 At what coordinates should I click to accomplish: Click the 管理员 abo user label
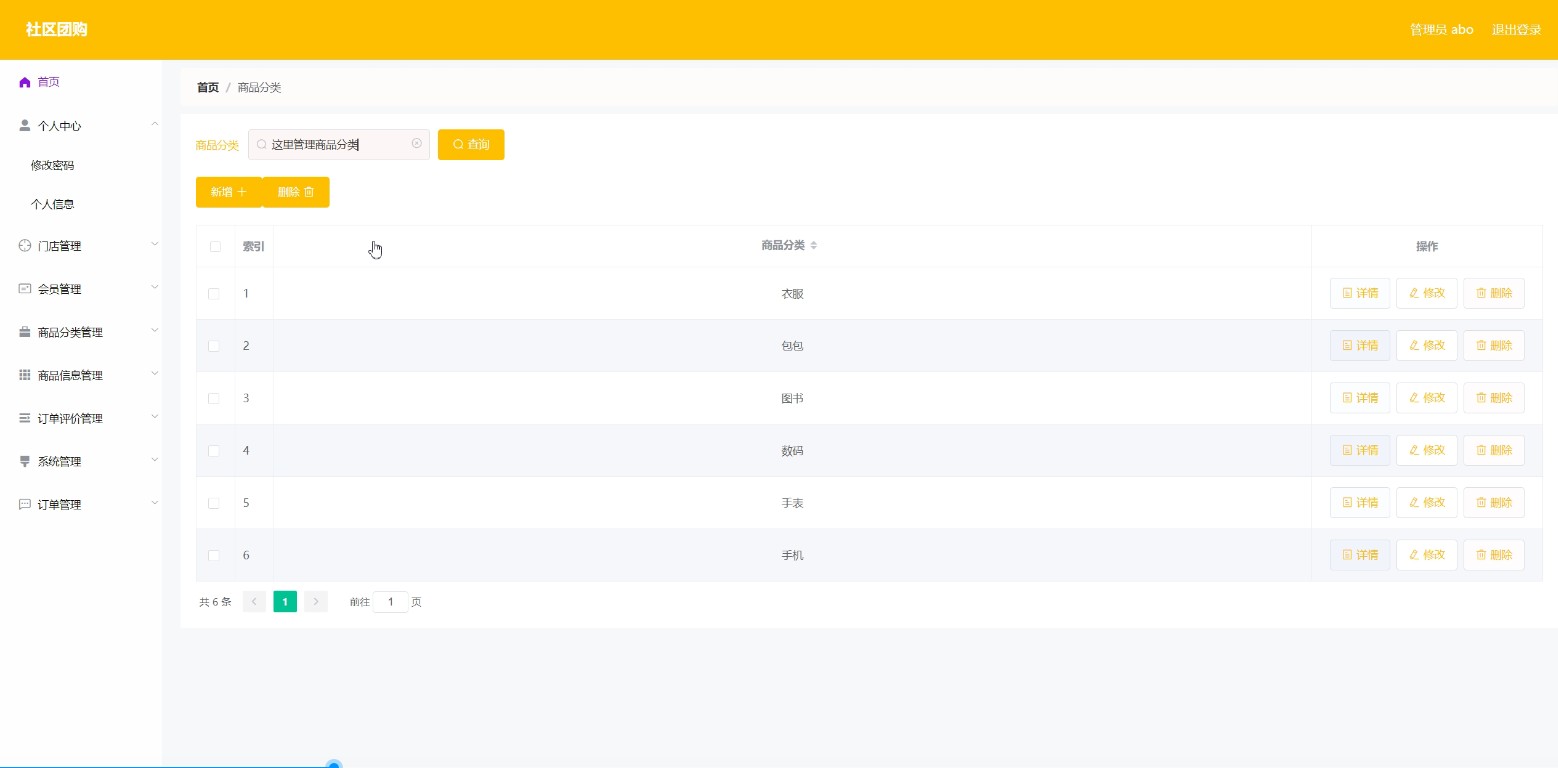point(1441,30)
